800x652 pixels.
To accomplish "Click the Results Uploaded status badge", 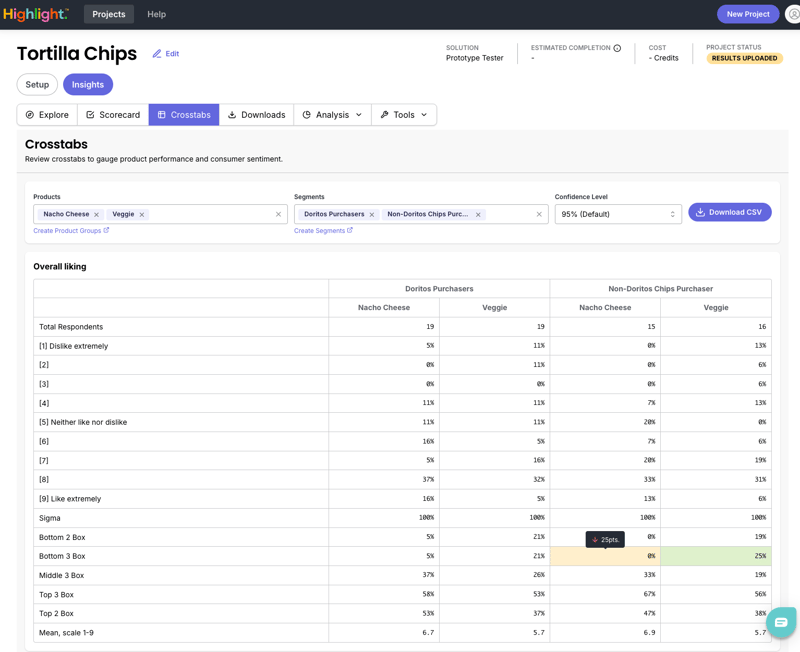I will tap(744, 58).
